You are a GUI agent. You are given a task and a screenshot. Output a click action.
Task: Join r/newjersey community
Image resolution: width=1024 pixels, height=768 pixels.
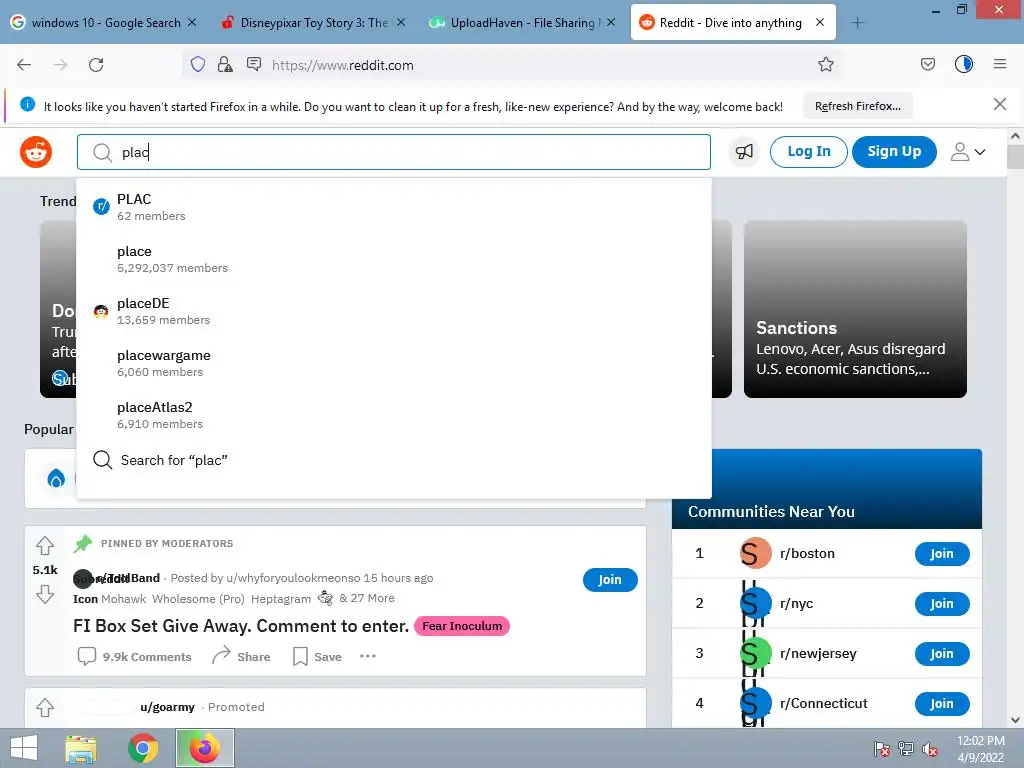tap(942, 654)
